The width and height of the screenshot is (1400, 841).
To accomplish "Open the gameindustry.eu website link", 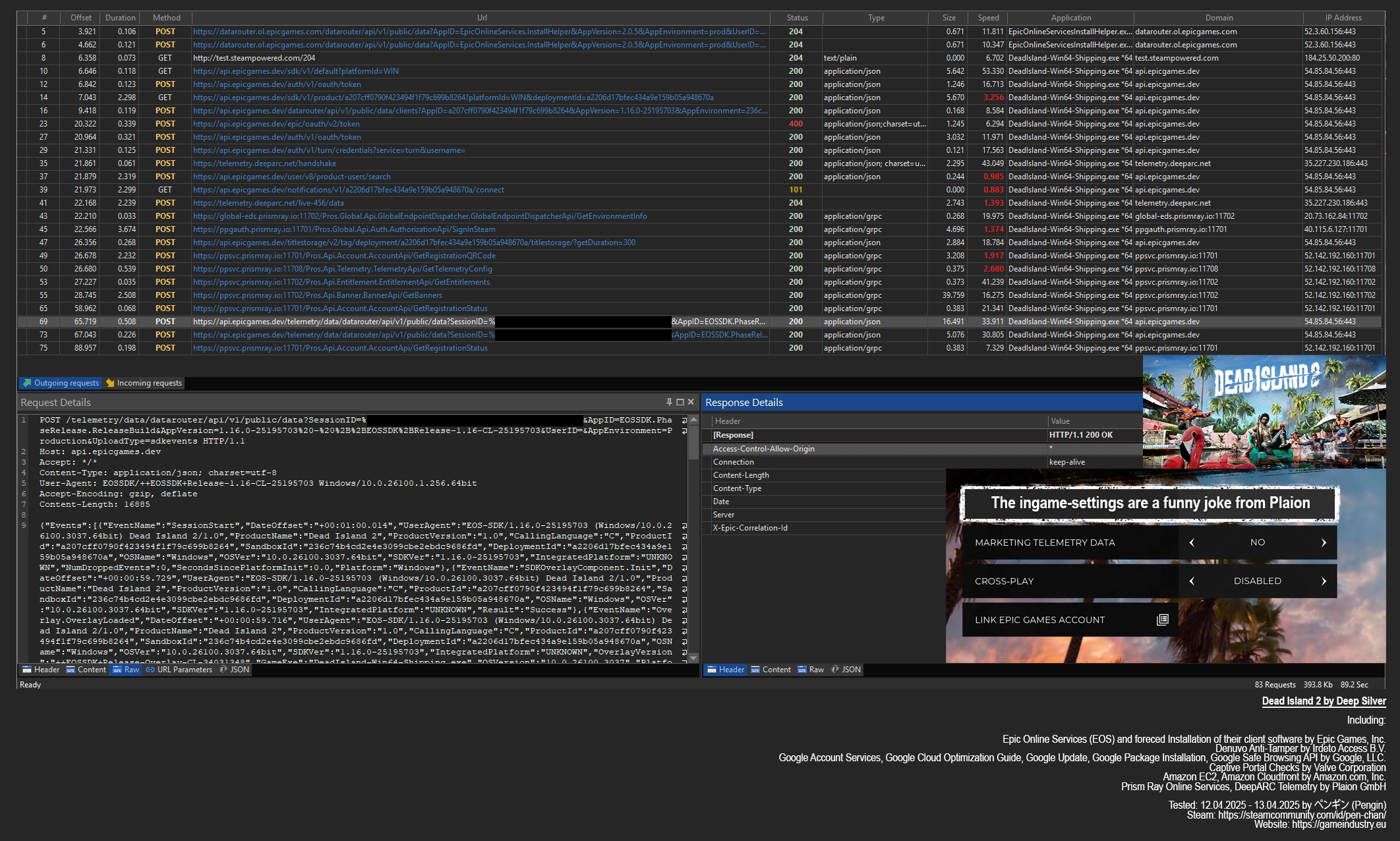I will pos(1339,825).
